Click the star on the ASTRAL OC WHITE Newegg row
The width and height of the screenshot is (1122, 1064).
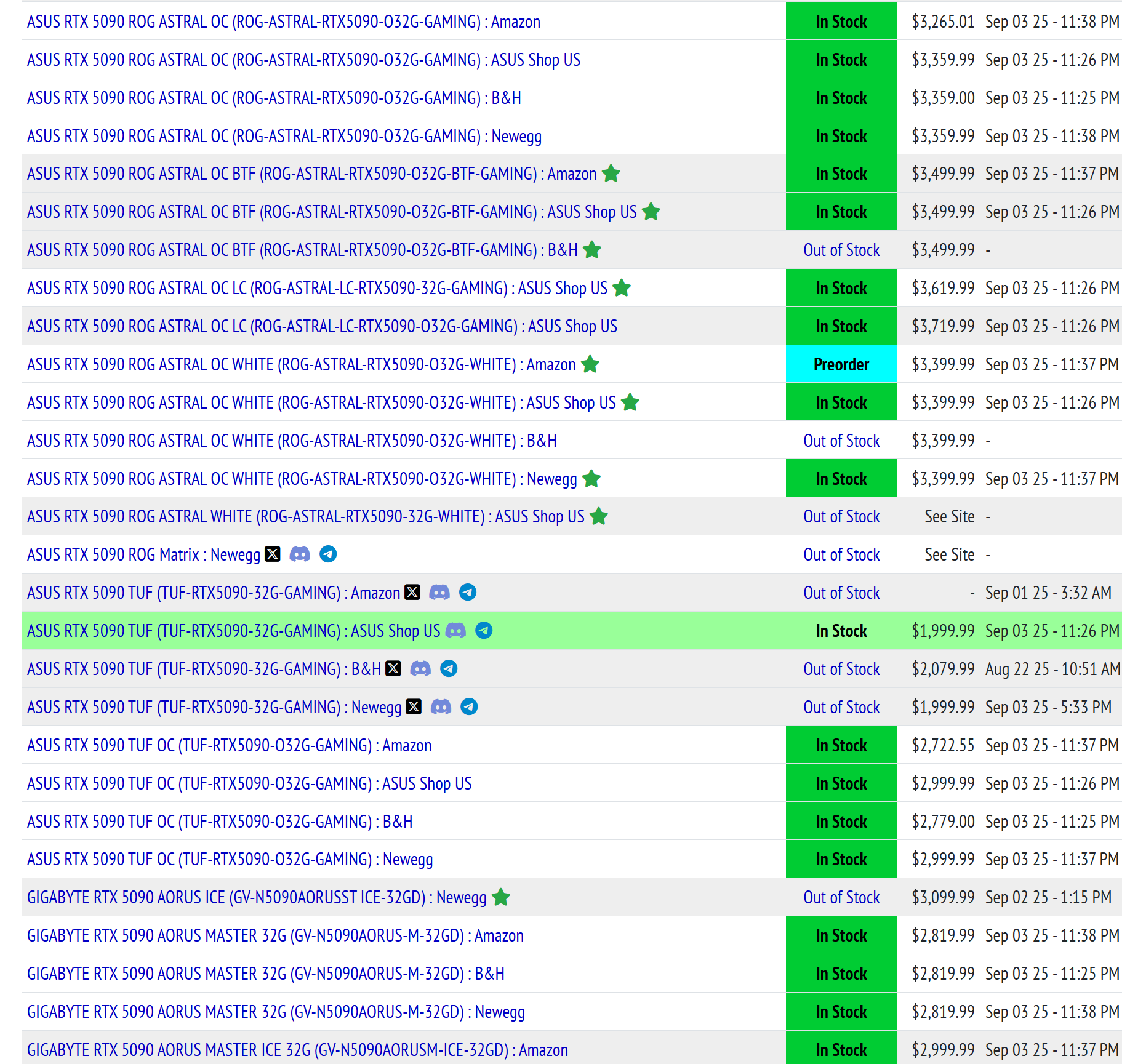[591, 479]
